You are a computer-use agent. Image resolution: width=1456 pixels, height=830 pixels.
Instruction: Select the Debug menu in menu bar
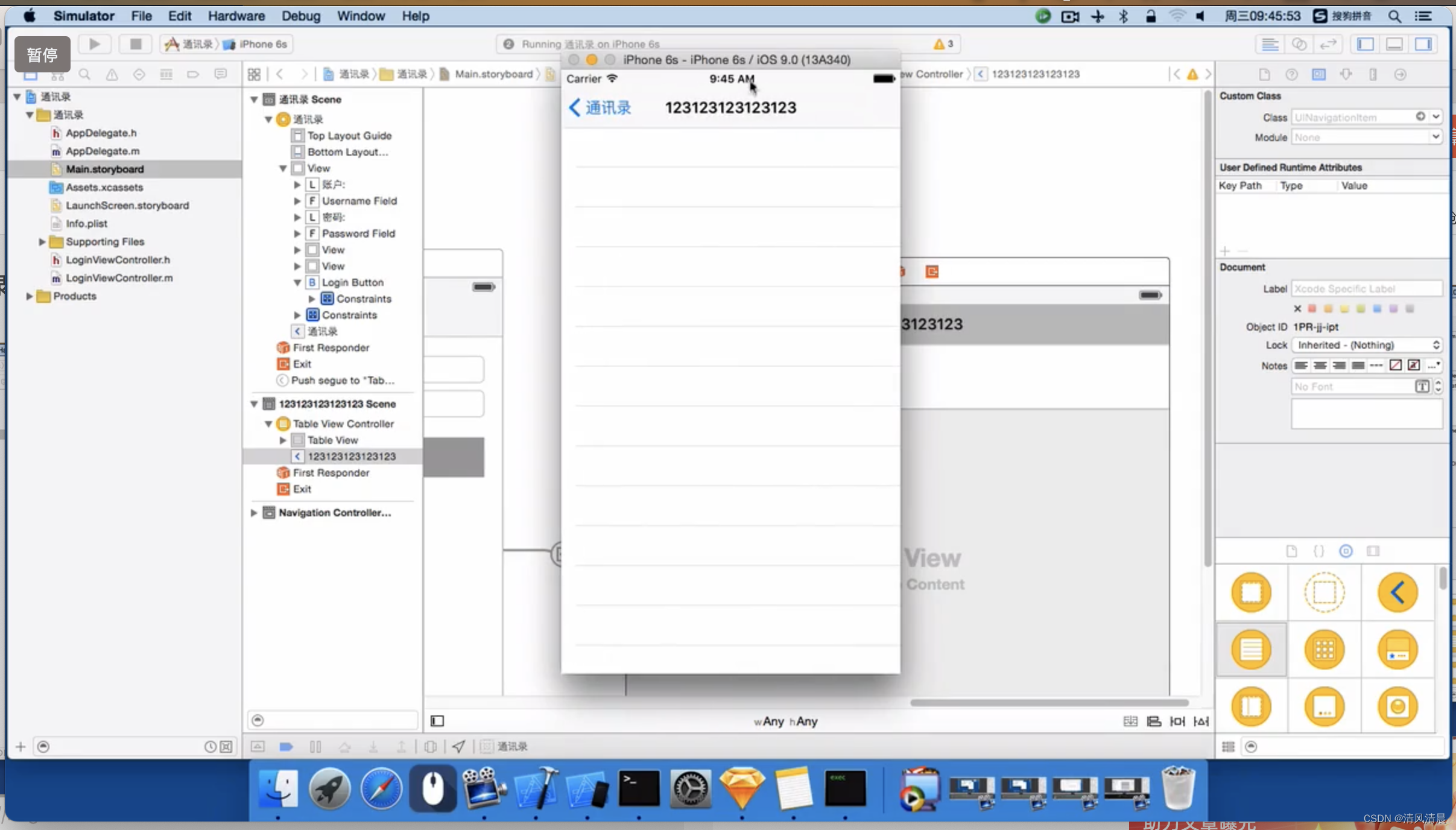300,15
